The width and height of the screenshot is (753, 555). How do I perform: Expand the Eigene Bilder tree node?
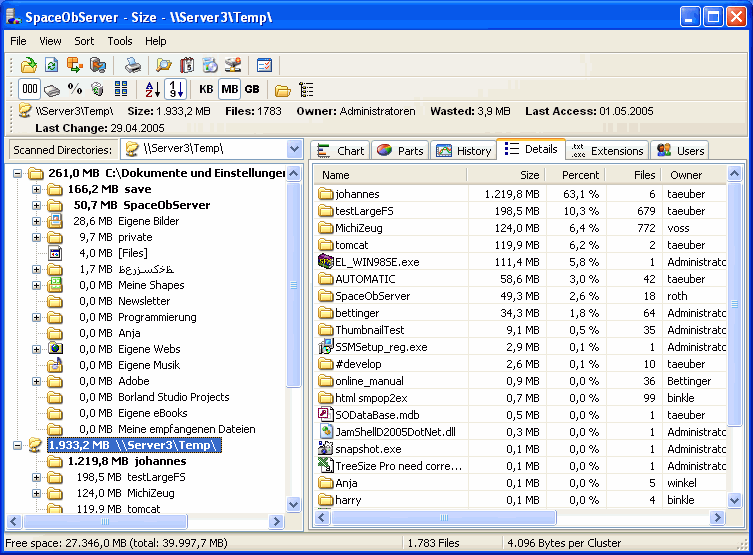36,221
